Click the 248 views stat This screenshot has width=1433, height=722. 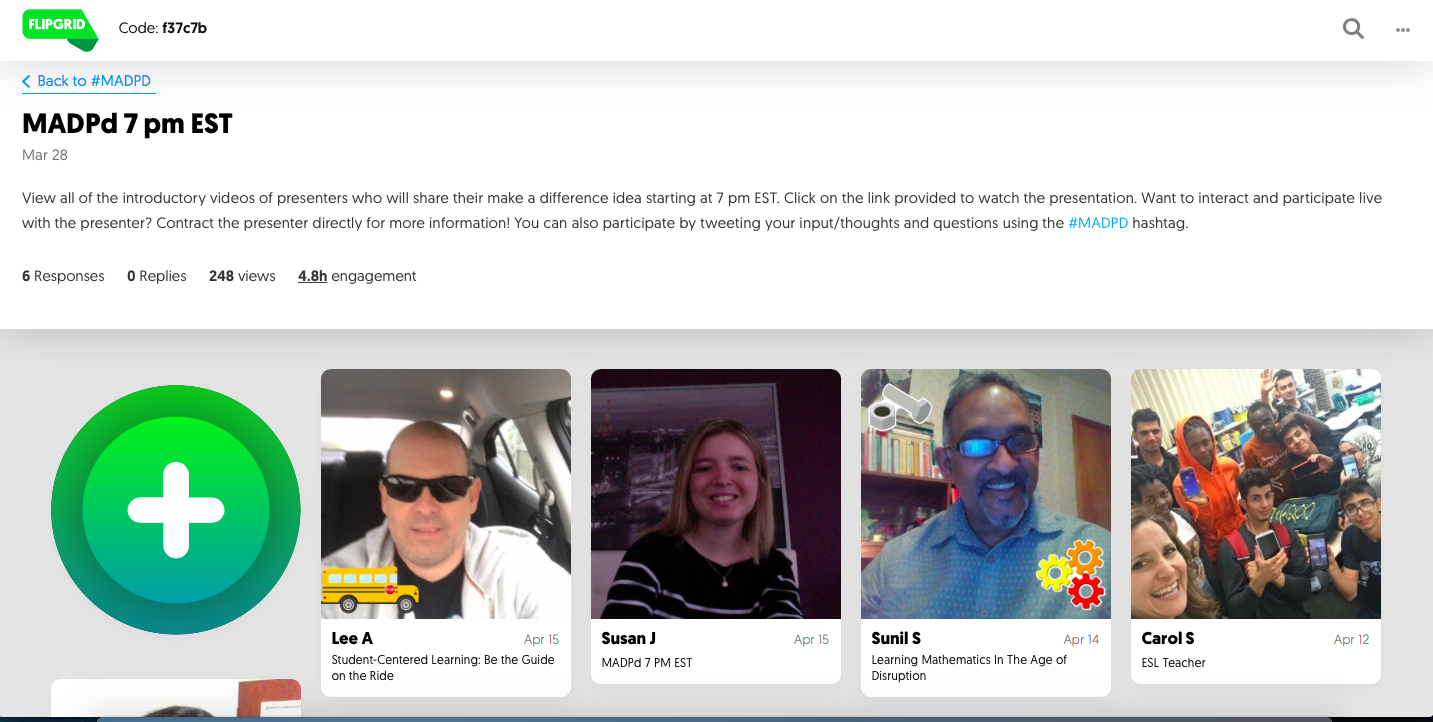click(242, 275)
